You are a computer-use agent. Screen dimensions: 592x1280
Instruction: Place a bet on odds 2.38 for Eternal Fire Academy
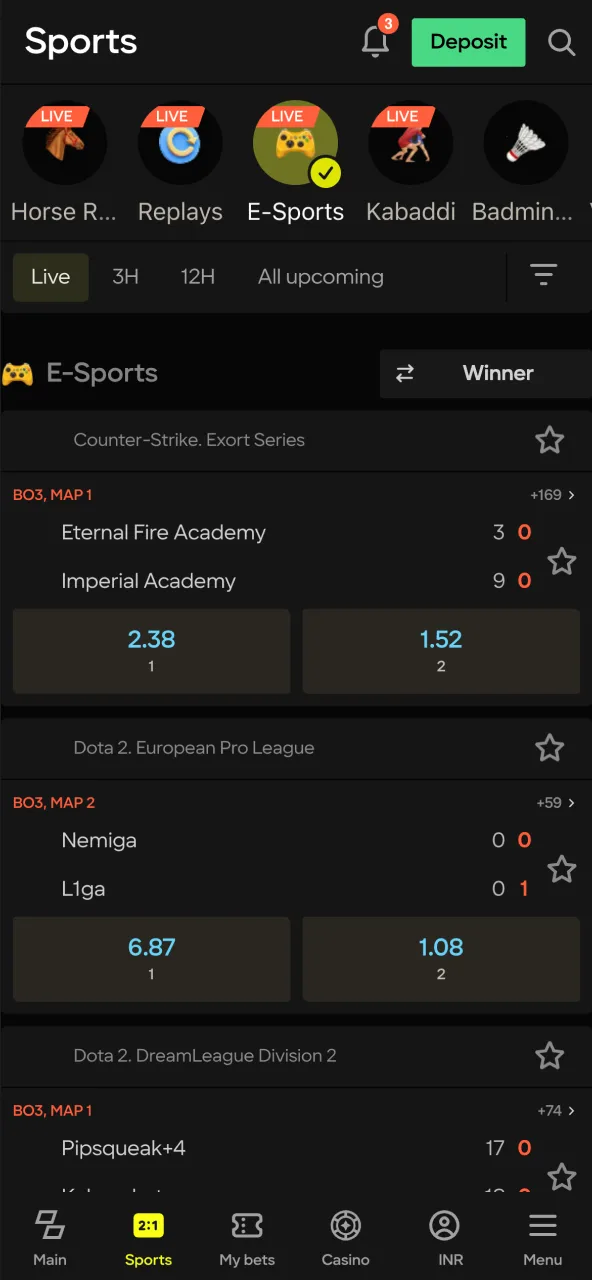(151, 651)
